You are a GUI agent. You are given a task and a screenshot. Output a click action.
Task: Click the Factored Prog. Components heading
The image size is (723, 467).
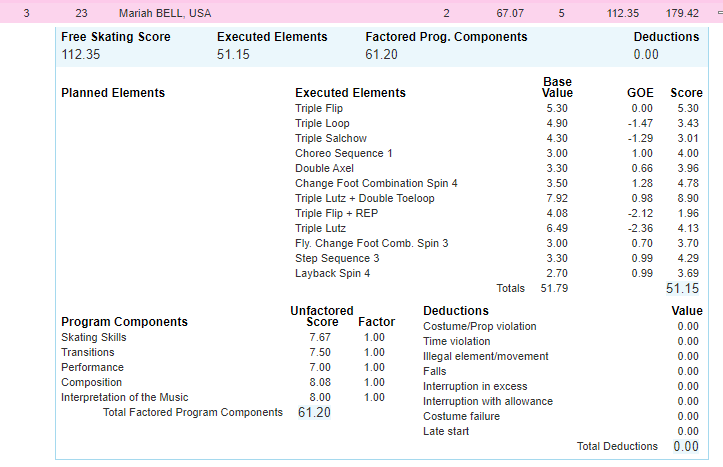446,37
